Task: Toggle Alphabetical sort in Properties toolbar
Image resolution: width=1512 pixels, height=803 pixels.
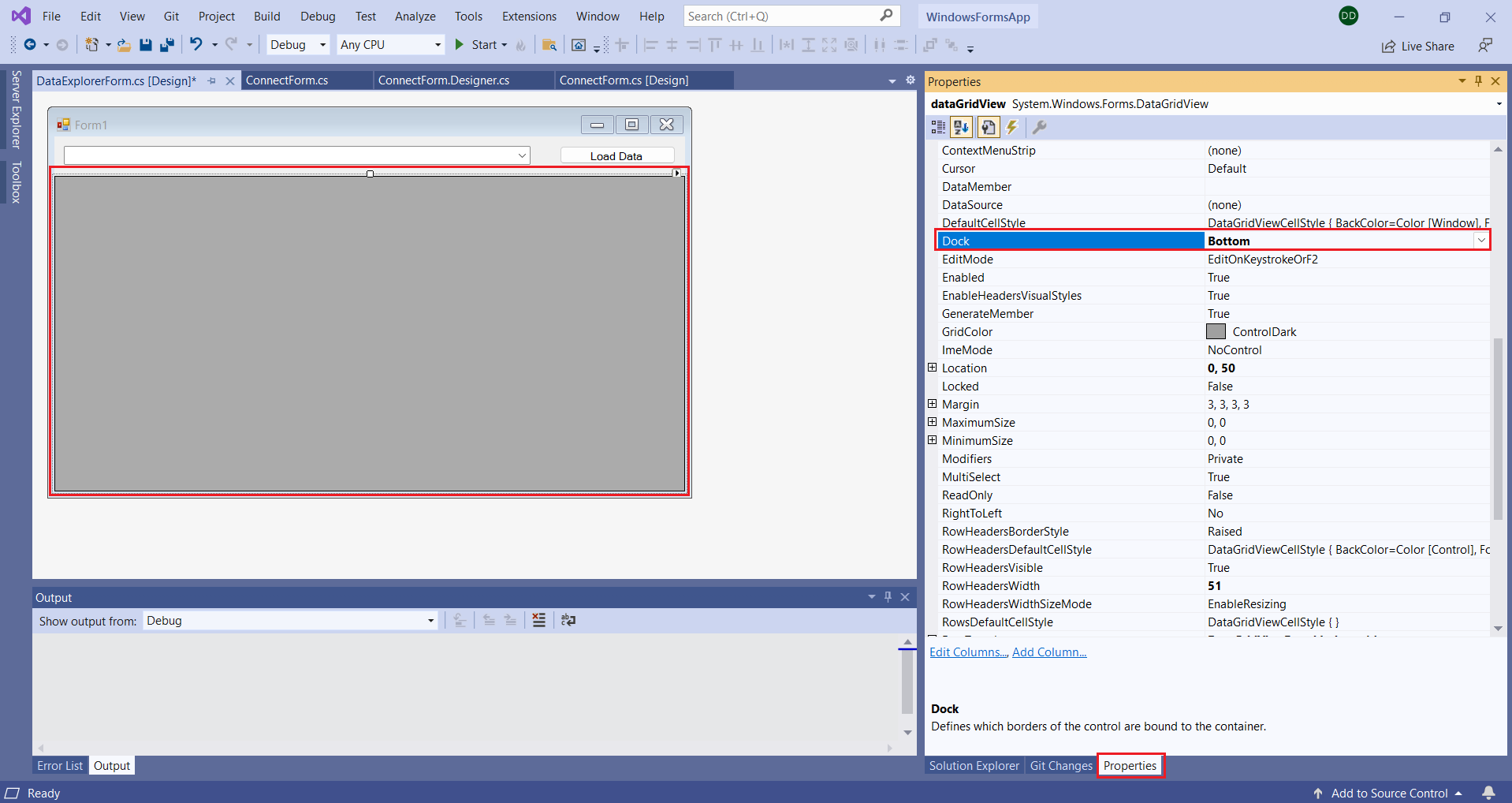Action: click(961, 127)
